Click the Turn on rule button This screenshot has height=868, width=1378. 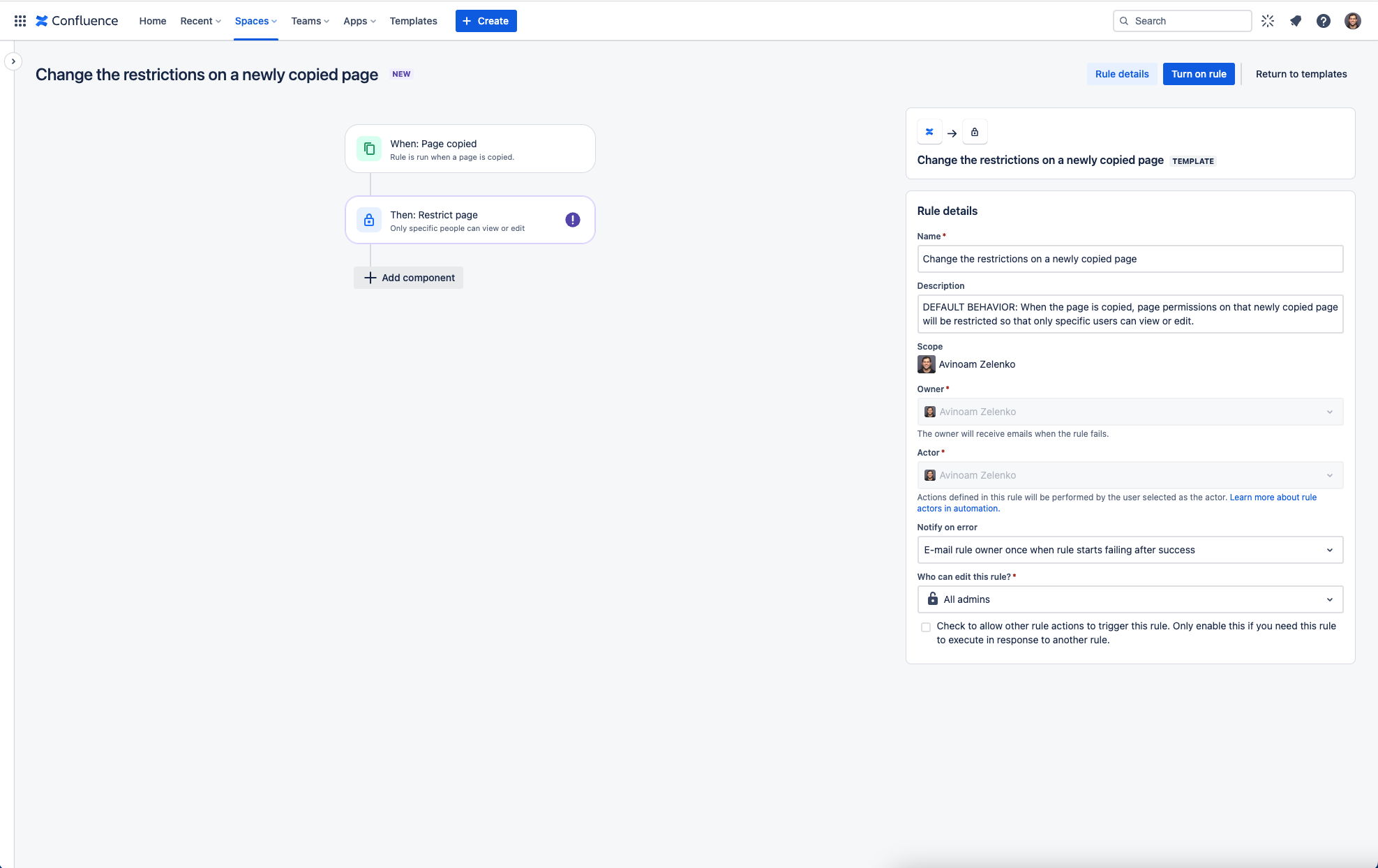pyautogui.click(x=1199, y=74)
